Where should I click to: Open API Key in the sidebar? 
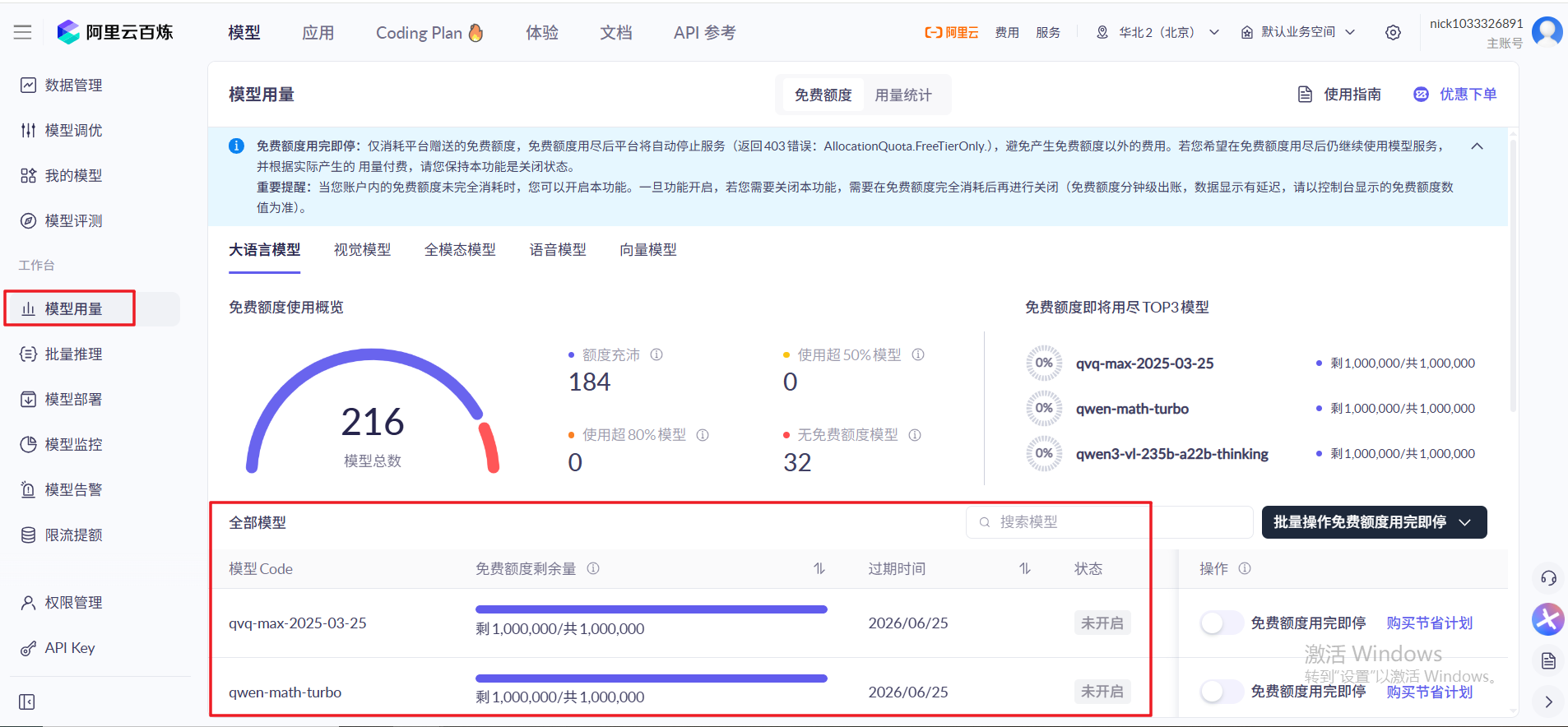tap(58, 648)
